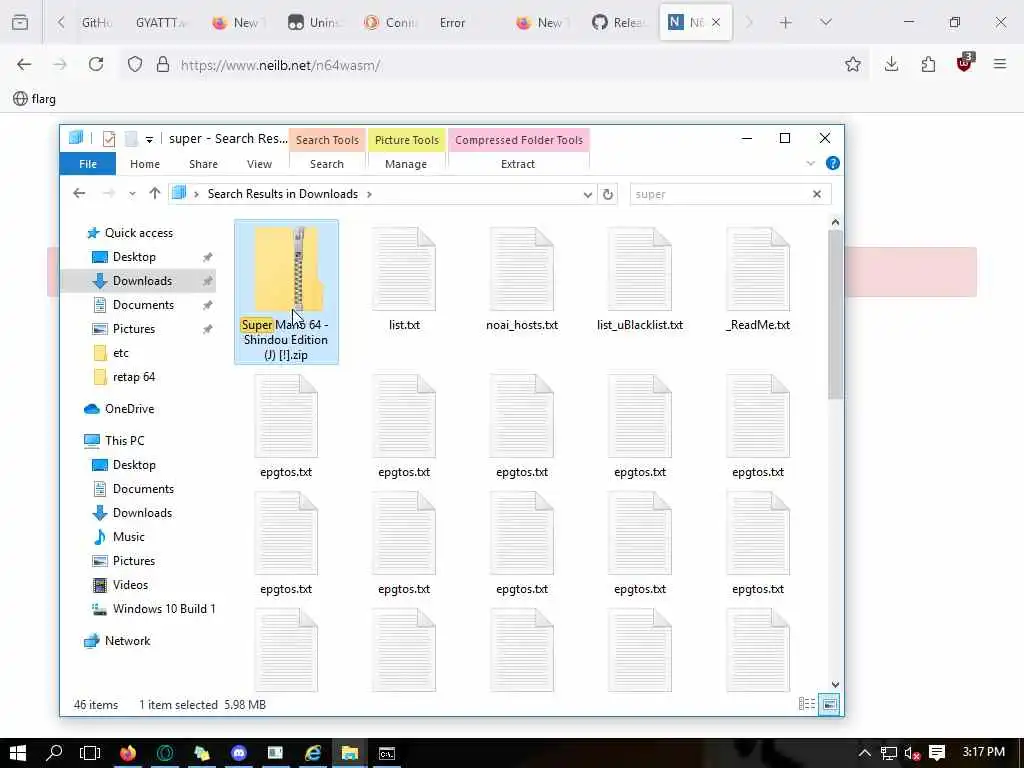
Task: Open the etc folder in the navigation pane
Action: click(x=120, y=353)
